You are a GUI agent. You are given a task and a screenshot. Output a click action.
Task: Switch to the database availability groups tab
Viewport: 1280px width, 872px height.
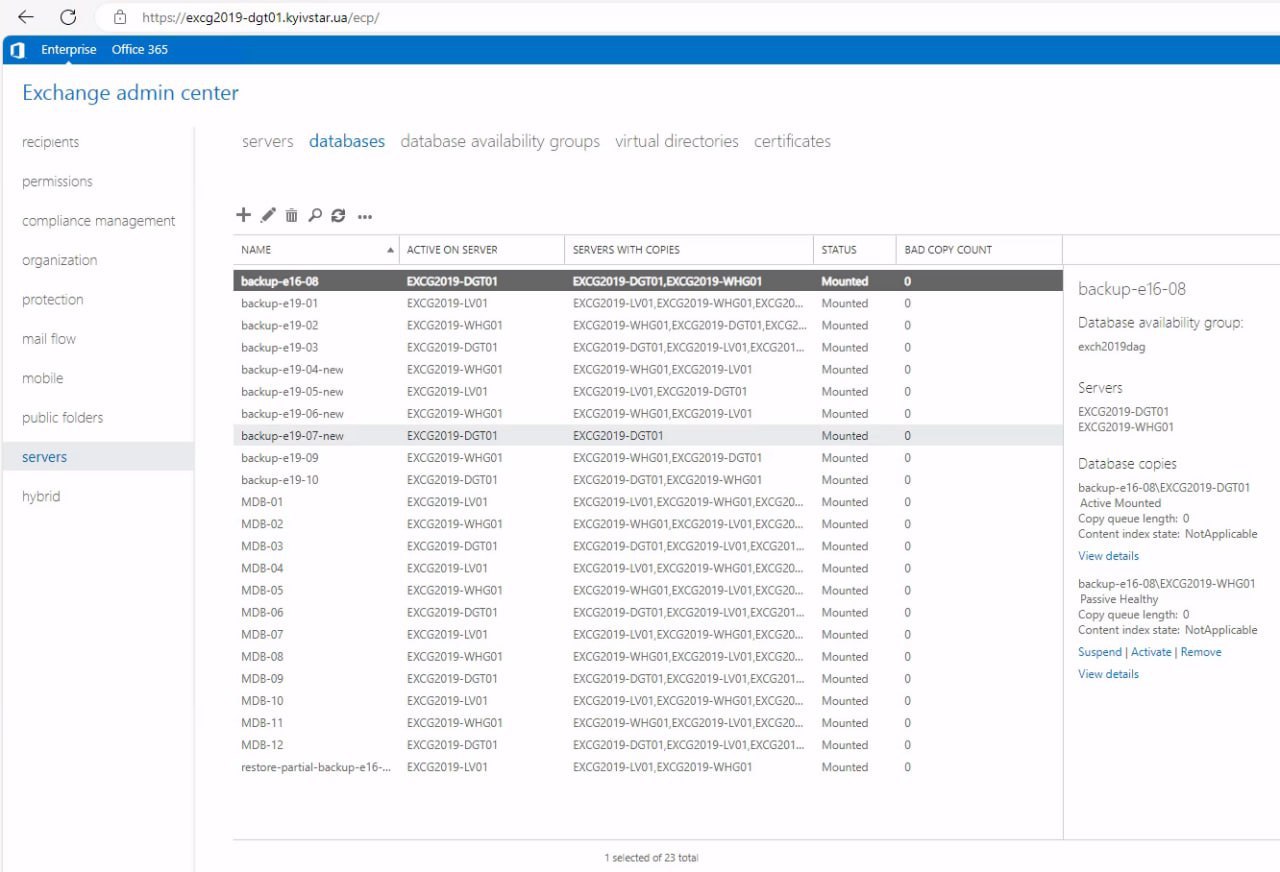click(x=500, y=142)
